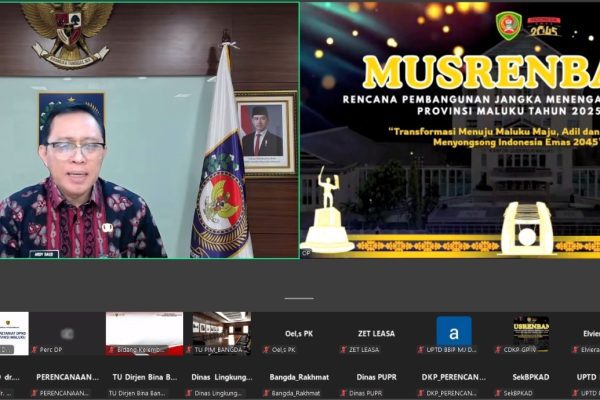Click the 'CP' label on the shared screen
Image resolution: width=600 pixels, height=400 pixels.
click(x=306, y=253)
